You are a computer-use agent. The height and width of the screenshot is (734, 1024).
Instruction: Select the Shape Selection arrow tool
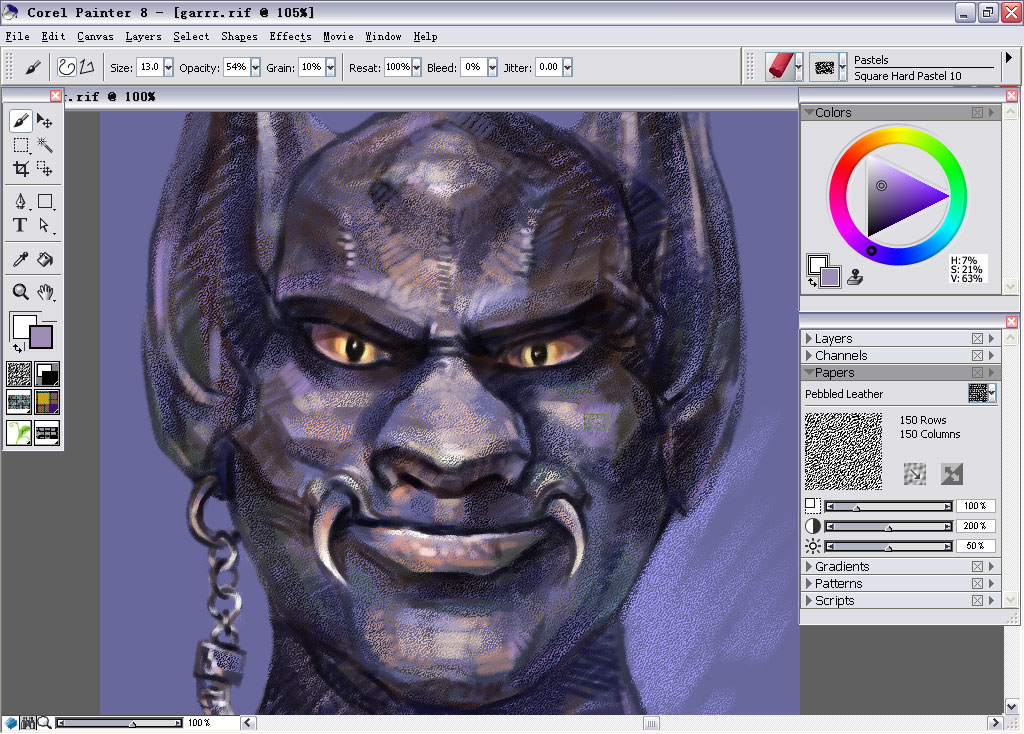(x=44, y=225)
